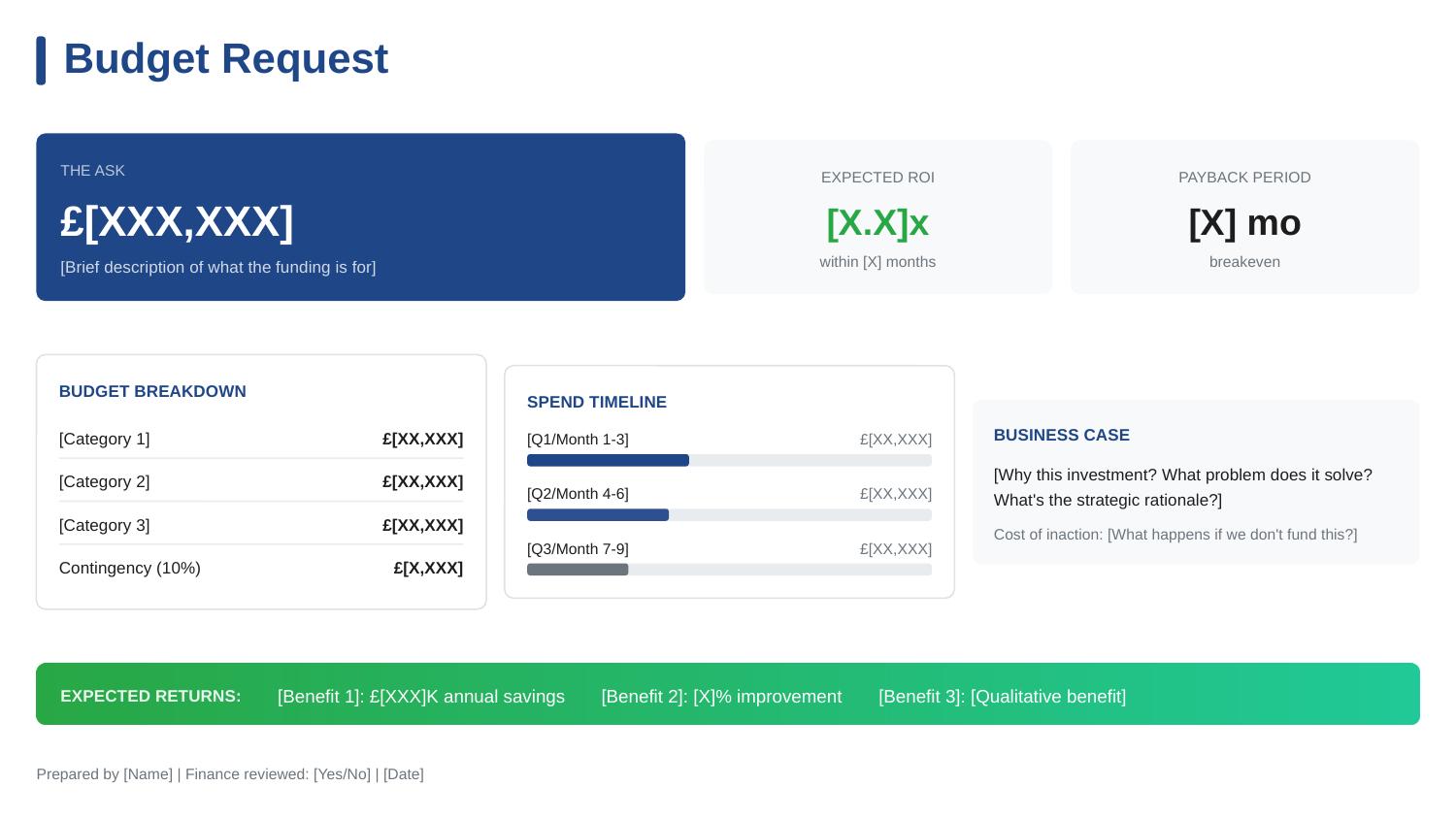
Task: Click the Budget Request title
Action: (225, 59)
